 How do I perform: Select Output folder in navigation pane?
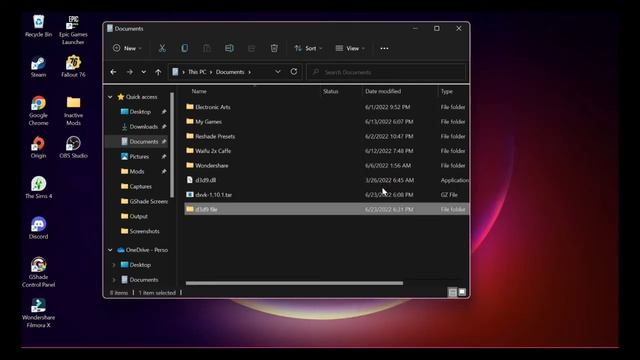[x=138, y=216]
